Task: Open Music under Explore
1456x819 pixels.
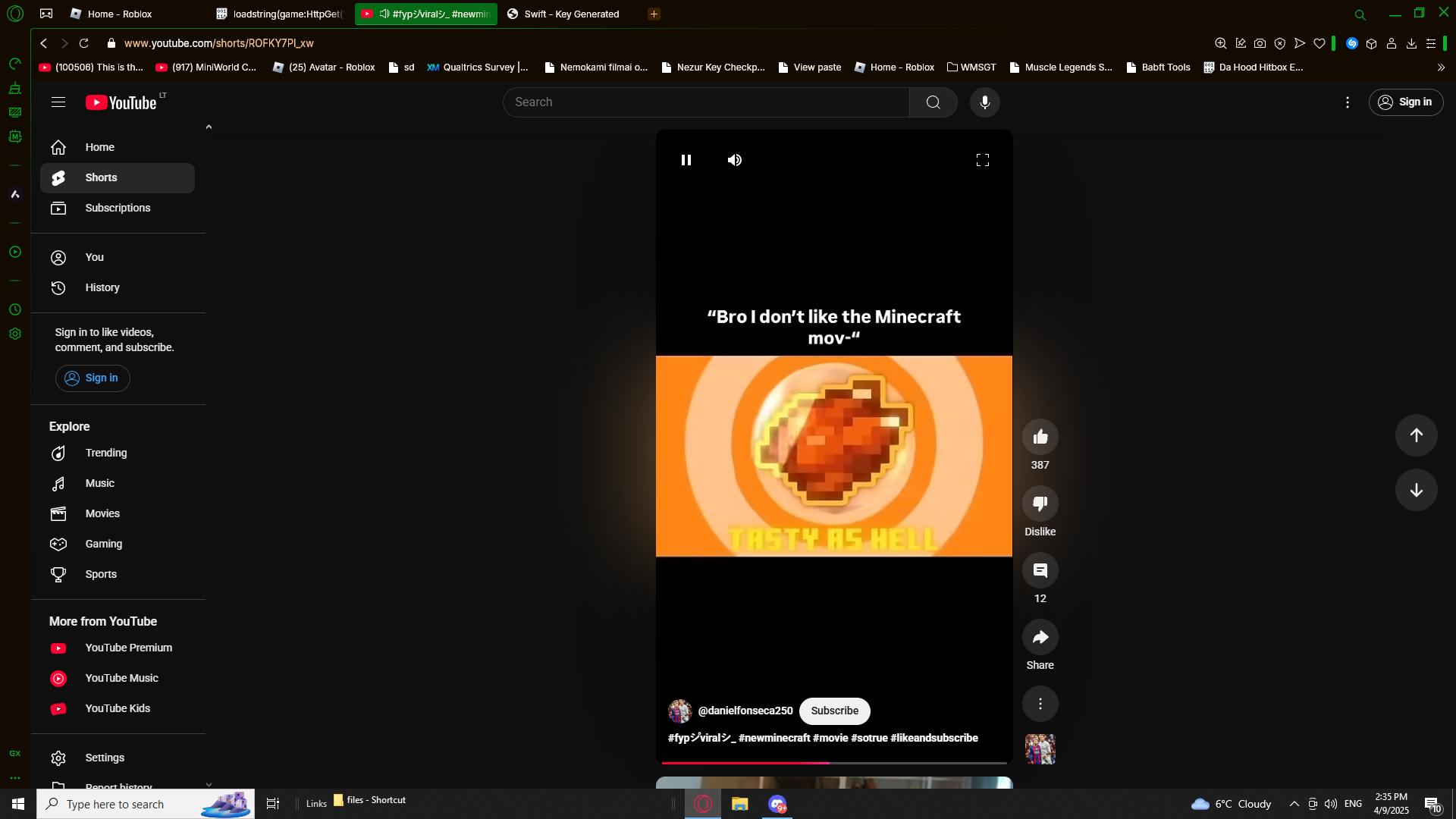Action: [118, 484]
